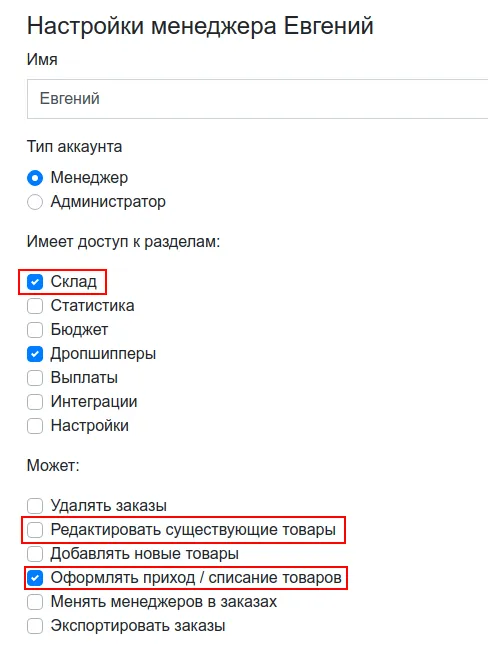Turn on the Интеграции checkbox
Image resolution: width=488 pixels, height=648 pixels.
(35, 402)
